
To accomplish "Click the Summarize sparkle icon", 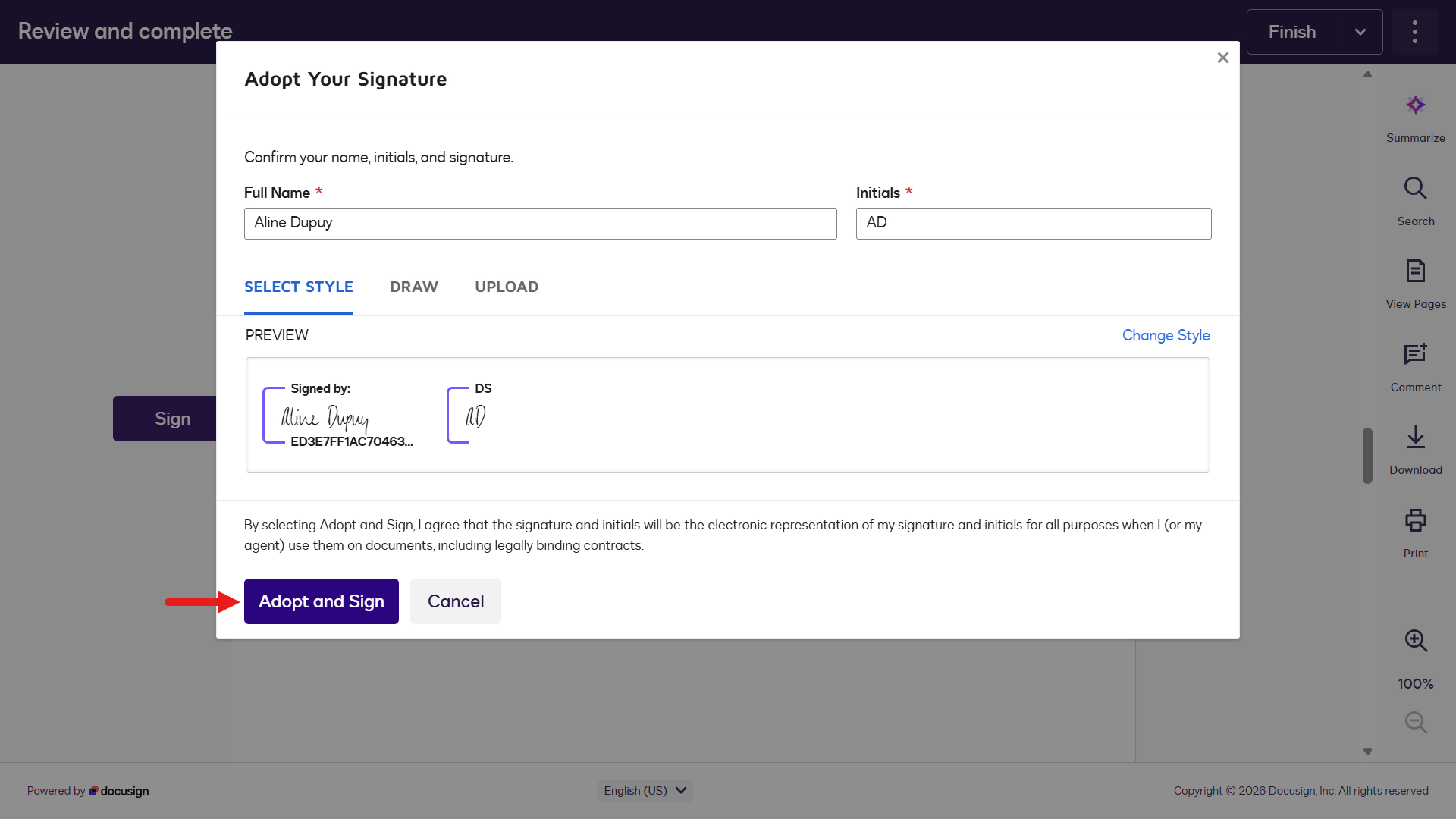I will 1415,105.
